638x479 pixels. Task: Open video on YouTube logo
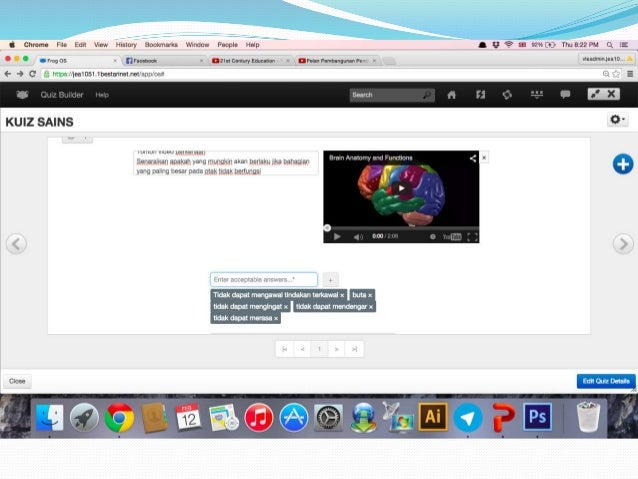point(452,236)
